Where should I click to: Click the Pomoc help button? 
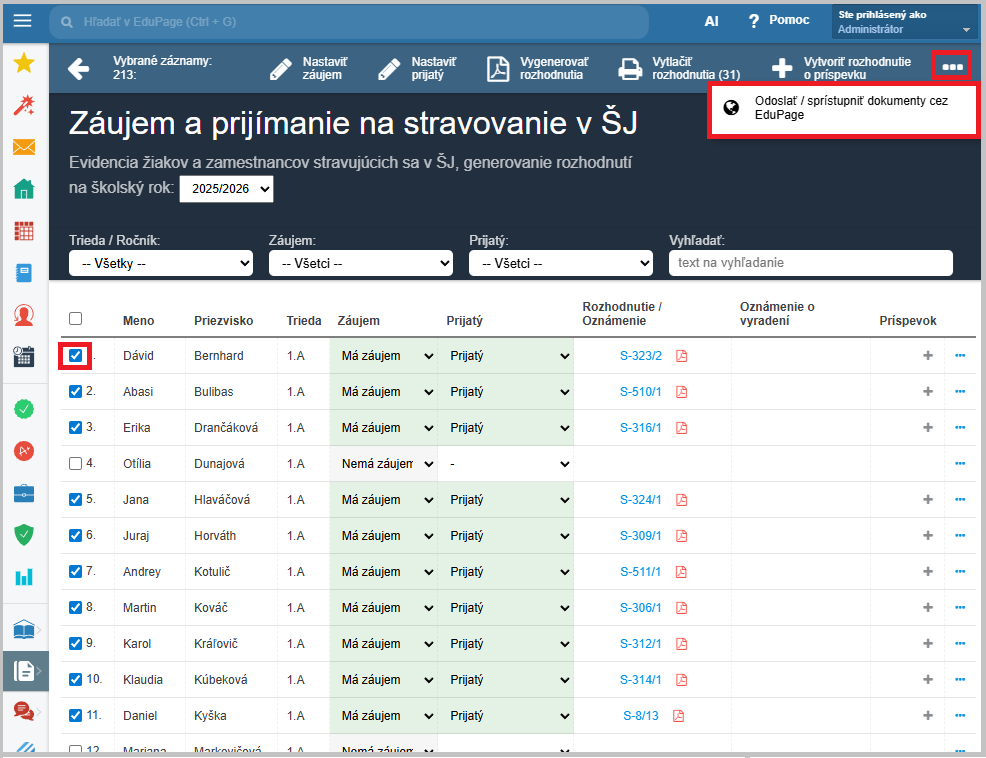pyautogui.click(x=779, y=21)
